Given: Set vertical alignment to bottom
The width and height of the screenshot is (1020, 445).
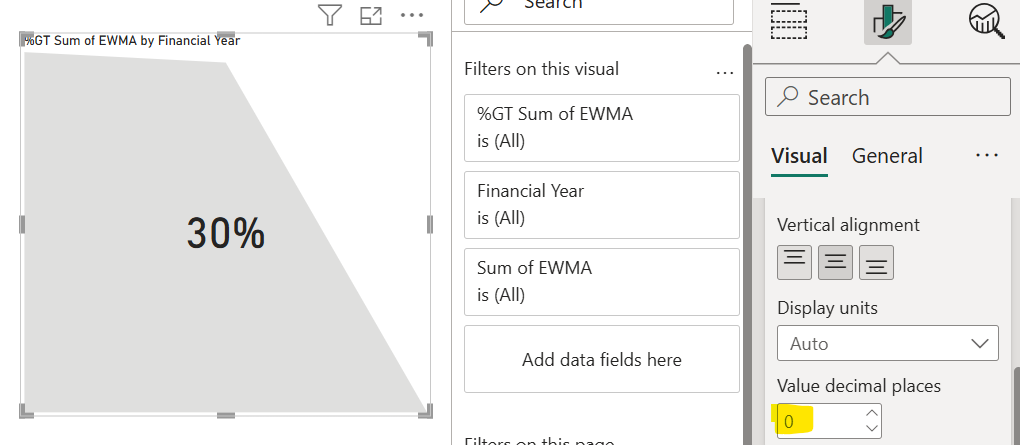Looking at the screenshot, I should click(876, 262).
